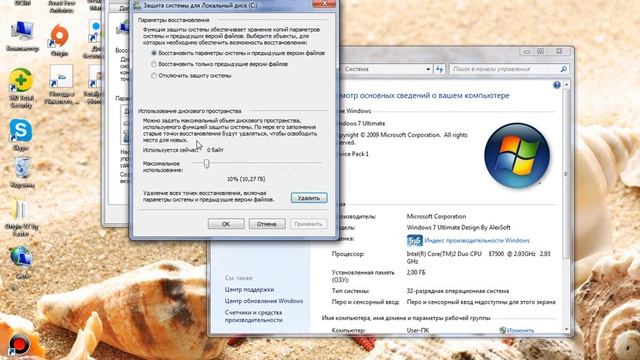Click the blue help question mark icon
This screenshot has height=360, width=640.
tap(557, 85)
